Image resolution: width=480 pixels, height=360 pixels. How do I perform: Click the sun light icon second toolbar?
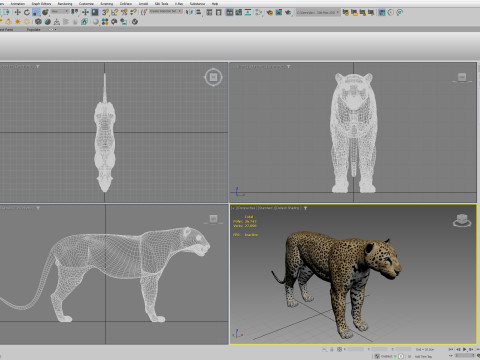18,22
